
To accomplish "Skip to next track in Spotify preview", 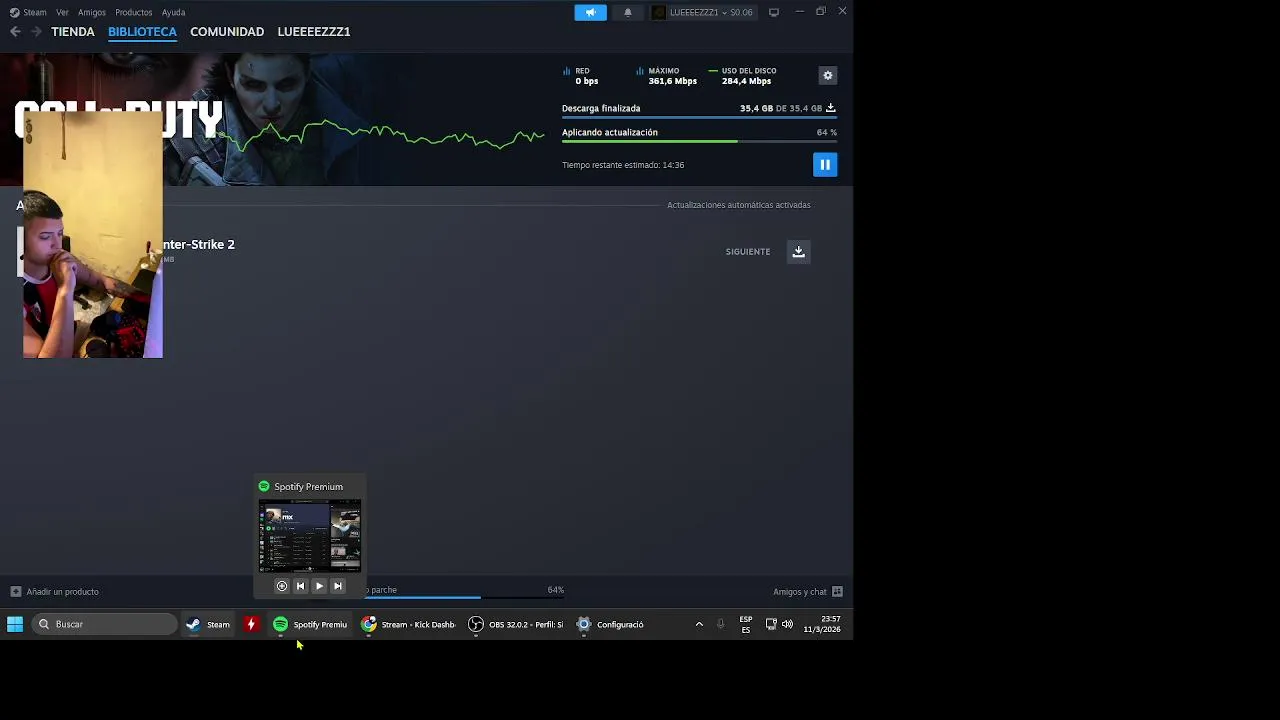I will coord(338,586).
